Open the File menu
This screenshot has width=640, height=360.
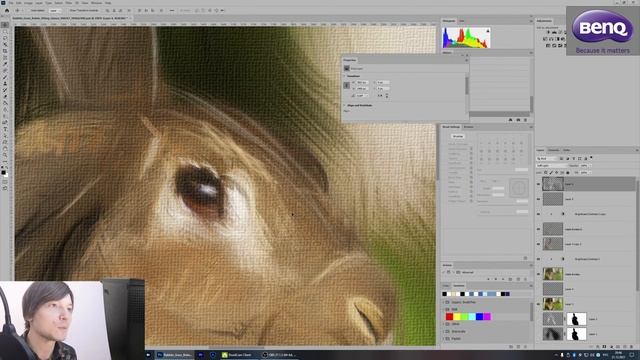click(x=11, y=3)
